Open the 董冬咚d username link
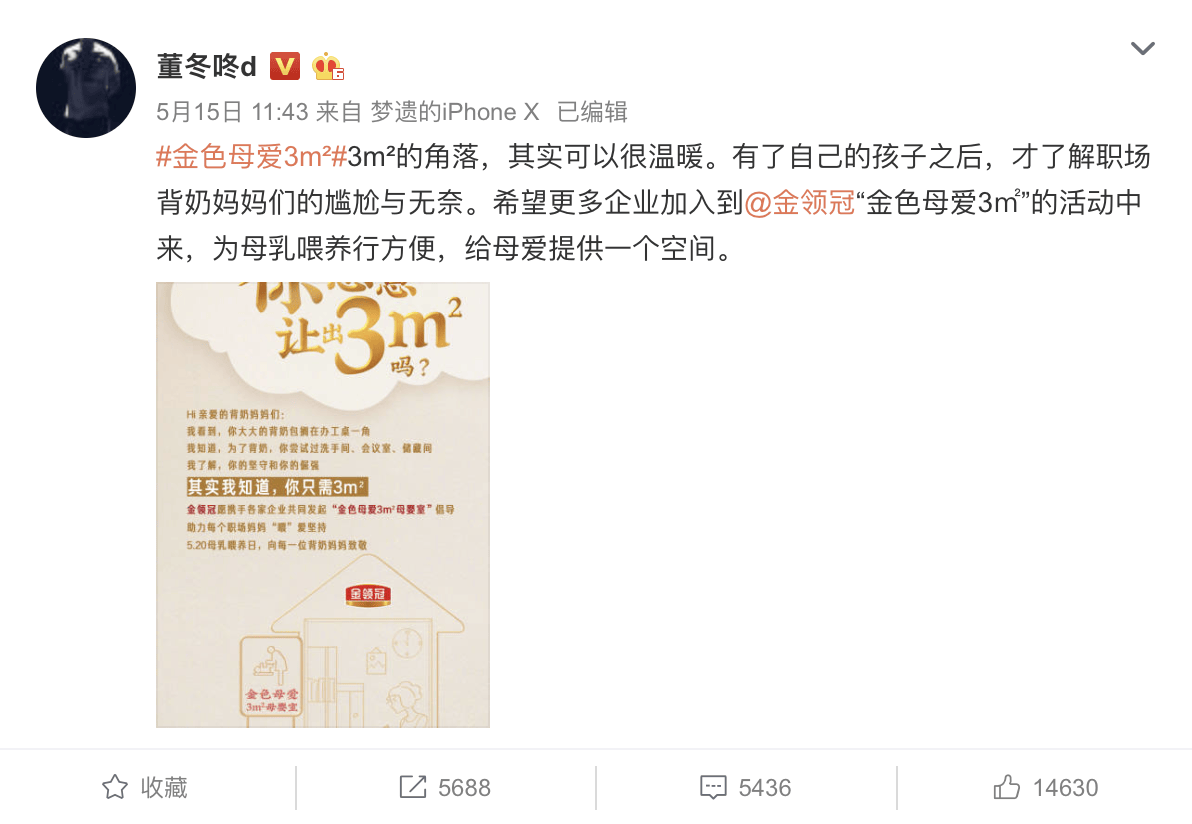The width and height of the screenshot is (1192, 824). coord(206,67)
